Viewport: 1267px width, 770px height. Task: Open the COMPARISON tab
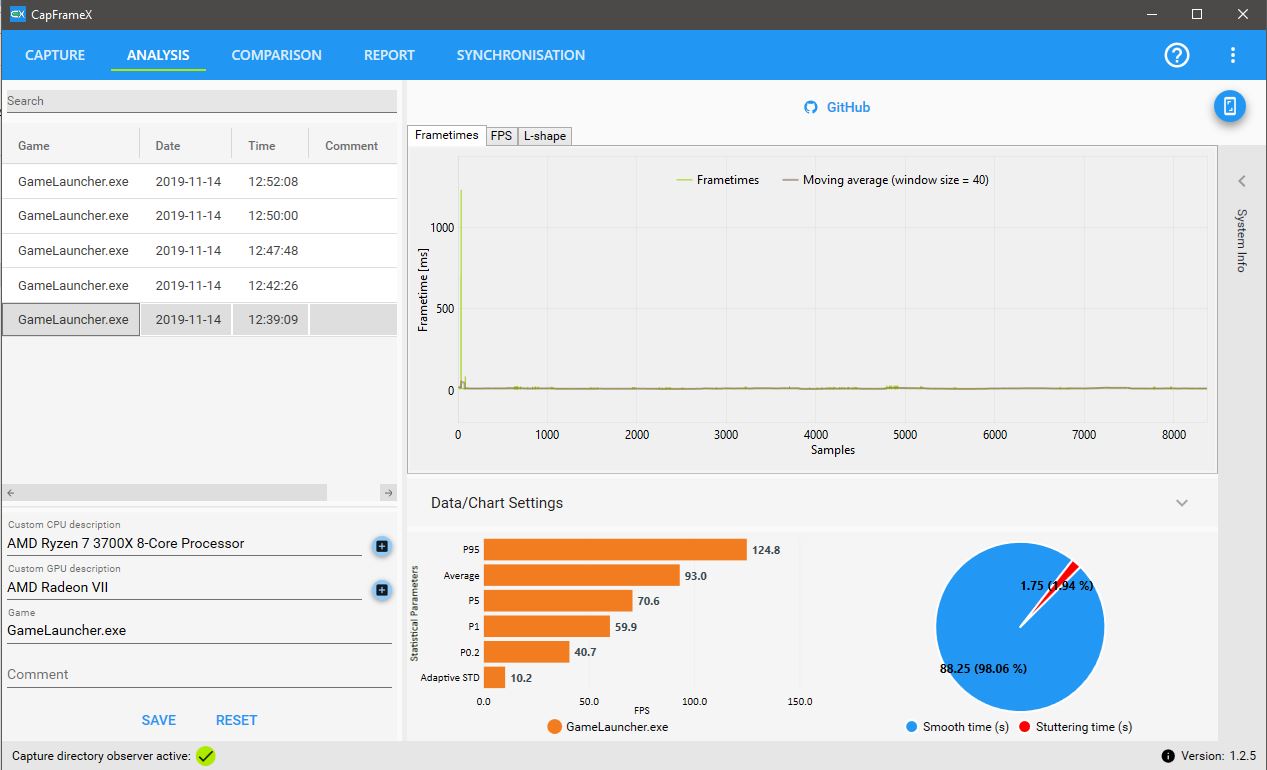pyautogui.click(x=277, y=55)
